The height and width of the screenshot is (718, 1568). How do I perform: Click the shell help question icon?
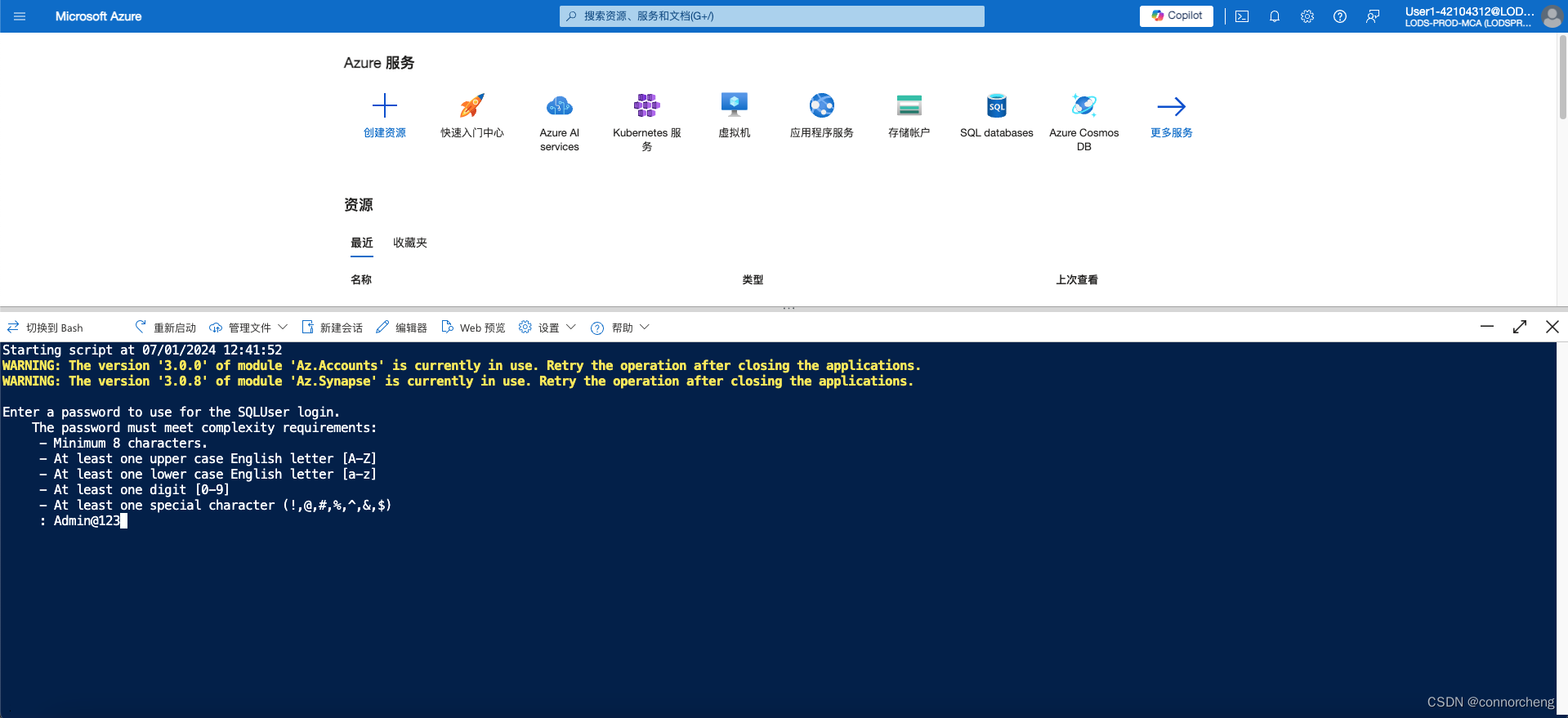point(597,328)
